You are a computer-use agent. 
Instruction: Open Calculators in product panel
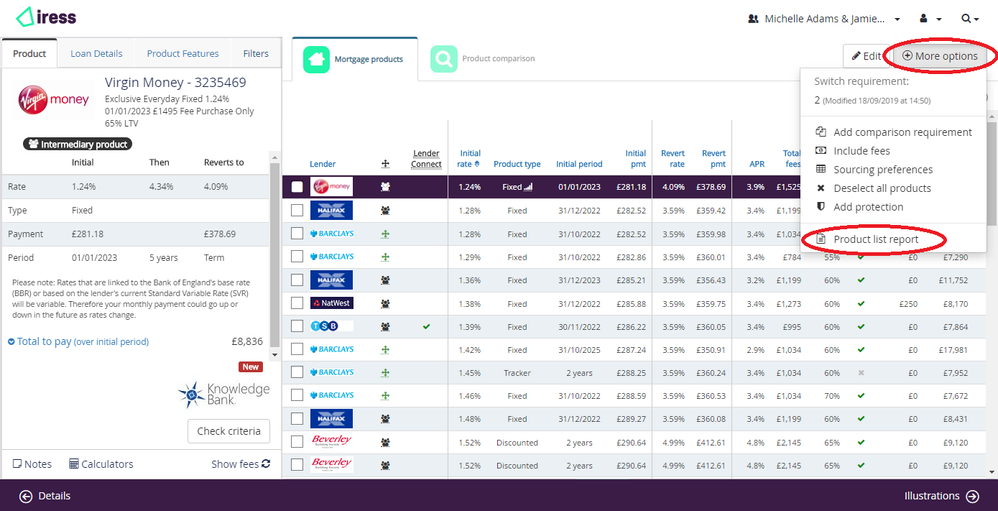tap(101, 464)
